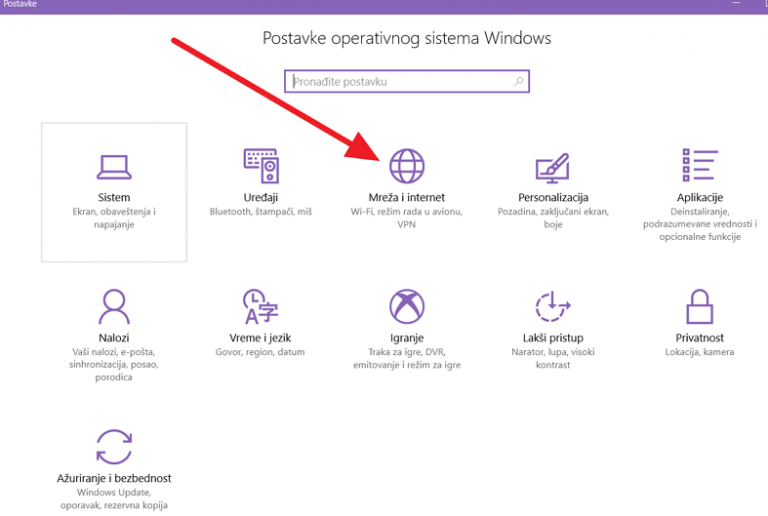This screenshot has width=768, height=516.
Task: Open the Aplikacije list icon
Action: tap(700, 165)
